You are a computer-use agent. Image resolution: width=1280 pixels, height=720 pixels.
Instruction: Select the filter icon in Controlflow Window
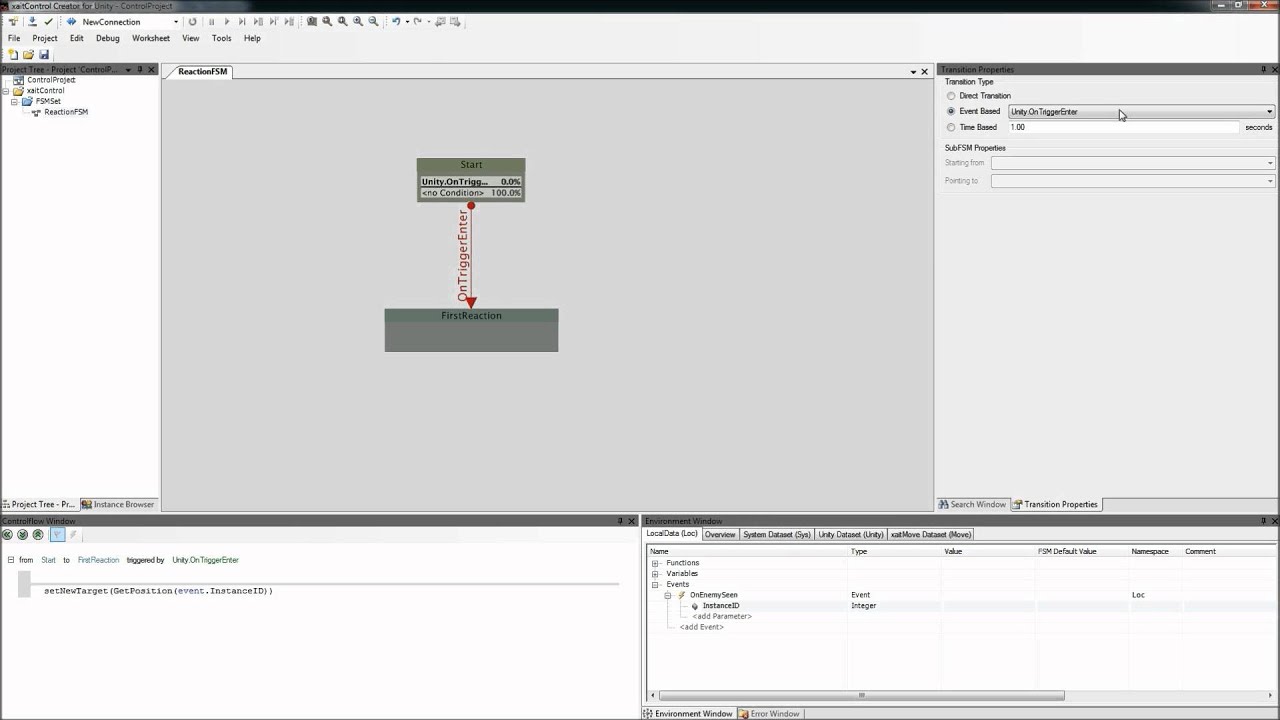pyautogui.click(x=57, y=535)
